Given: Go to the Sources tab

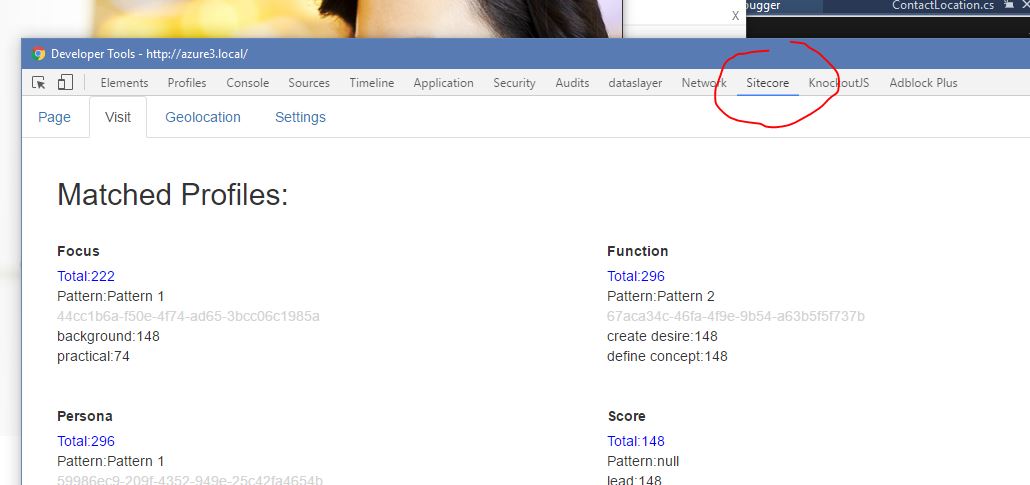Looking at the screenshot, I should click(309, 83).
